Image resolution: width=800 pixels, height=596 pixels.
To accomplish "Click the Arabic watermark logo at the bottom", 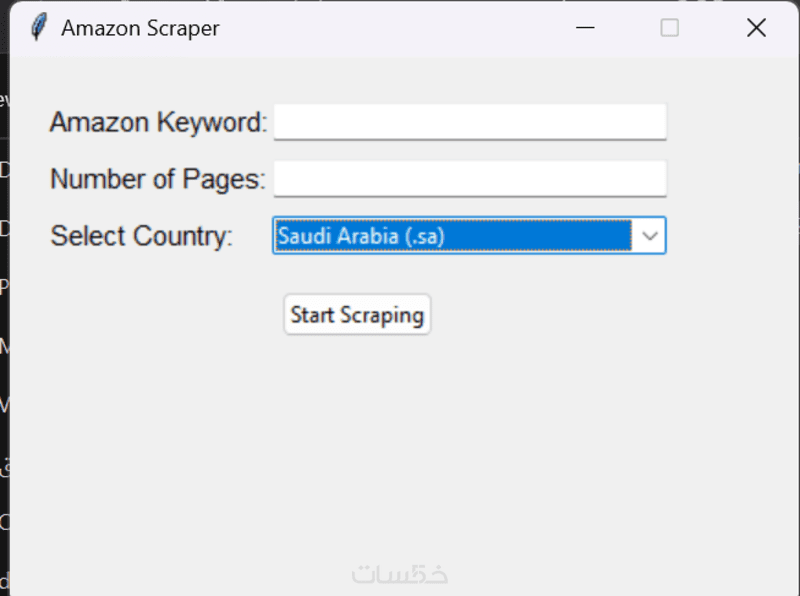I will pos(400,575).
